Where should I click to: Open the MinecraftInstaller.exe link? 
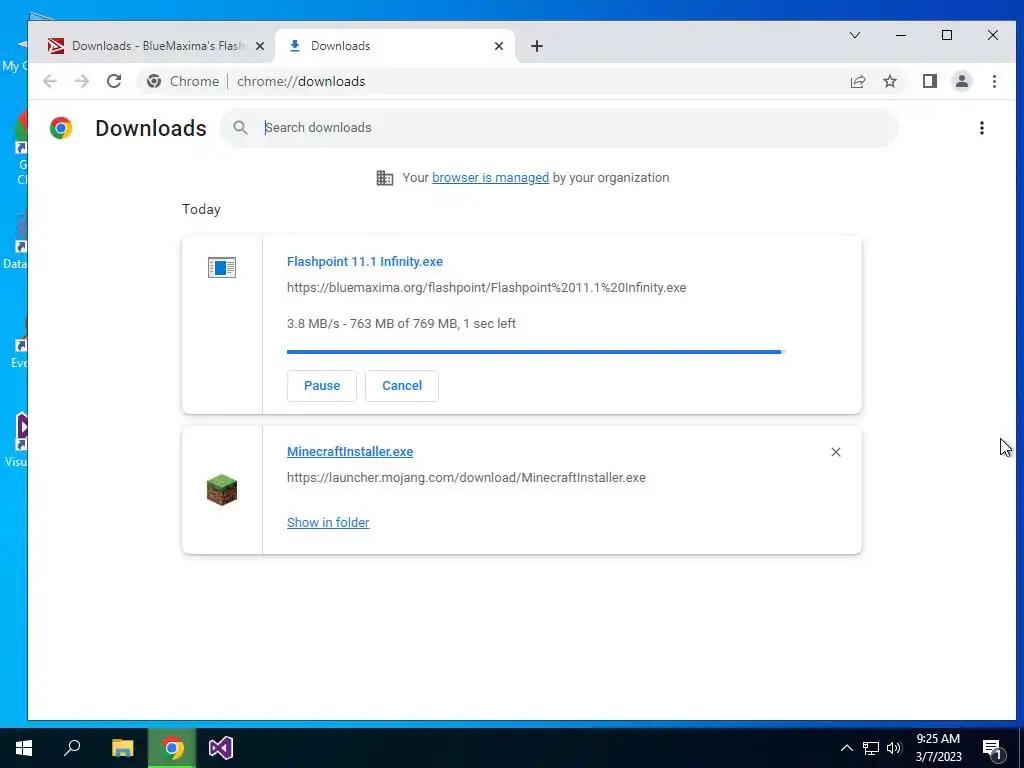[x=350, y=452]
